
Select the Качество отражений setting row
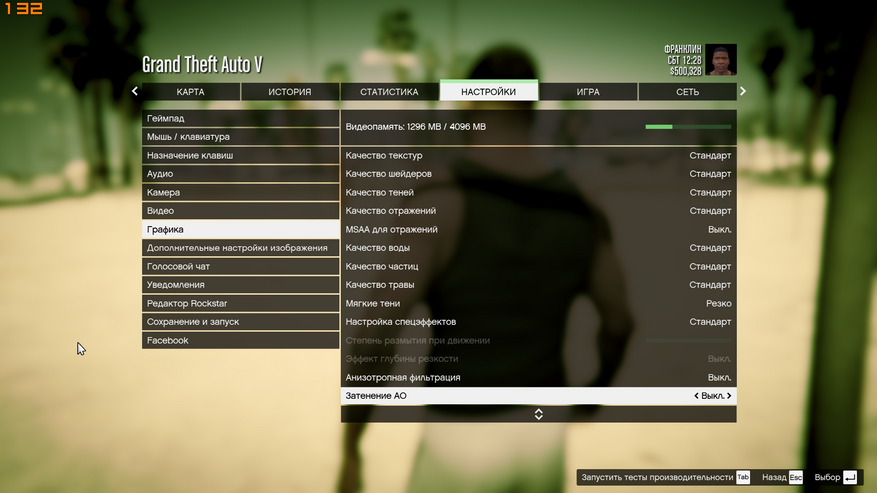(539, 210)
